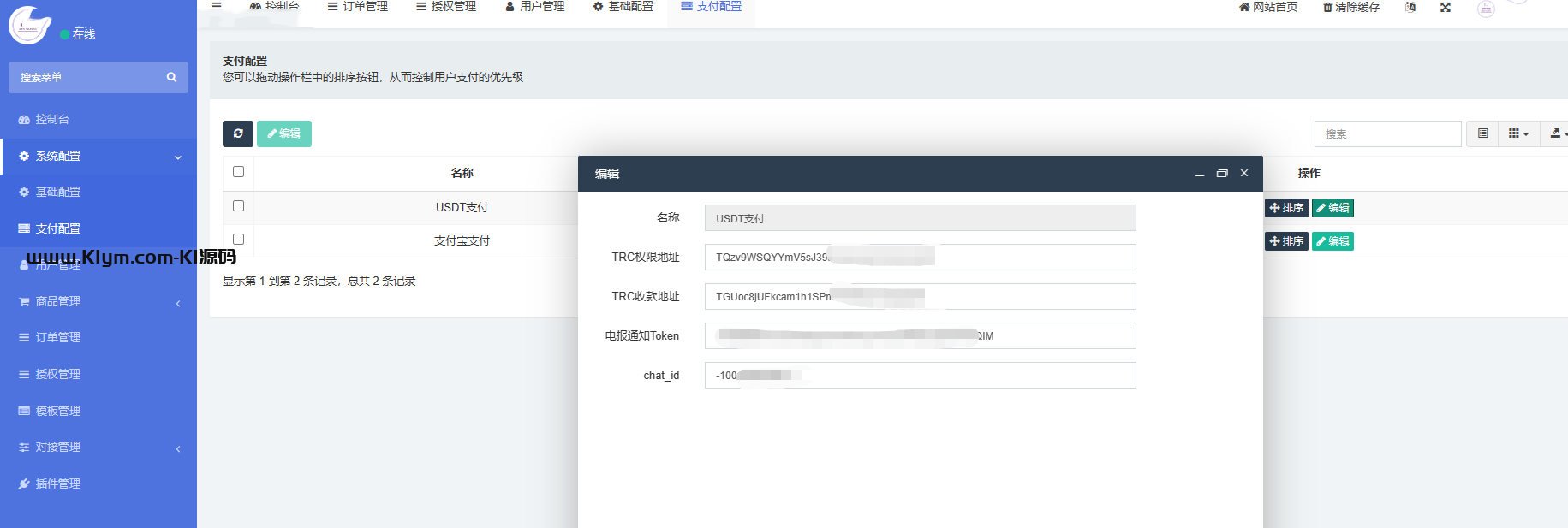Click the refresh table button
Image resolution: width=1568 pixels, height=528 pixels.
pos(238,133)
